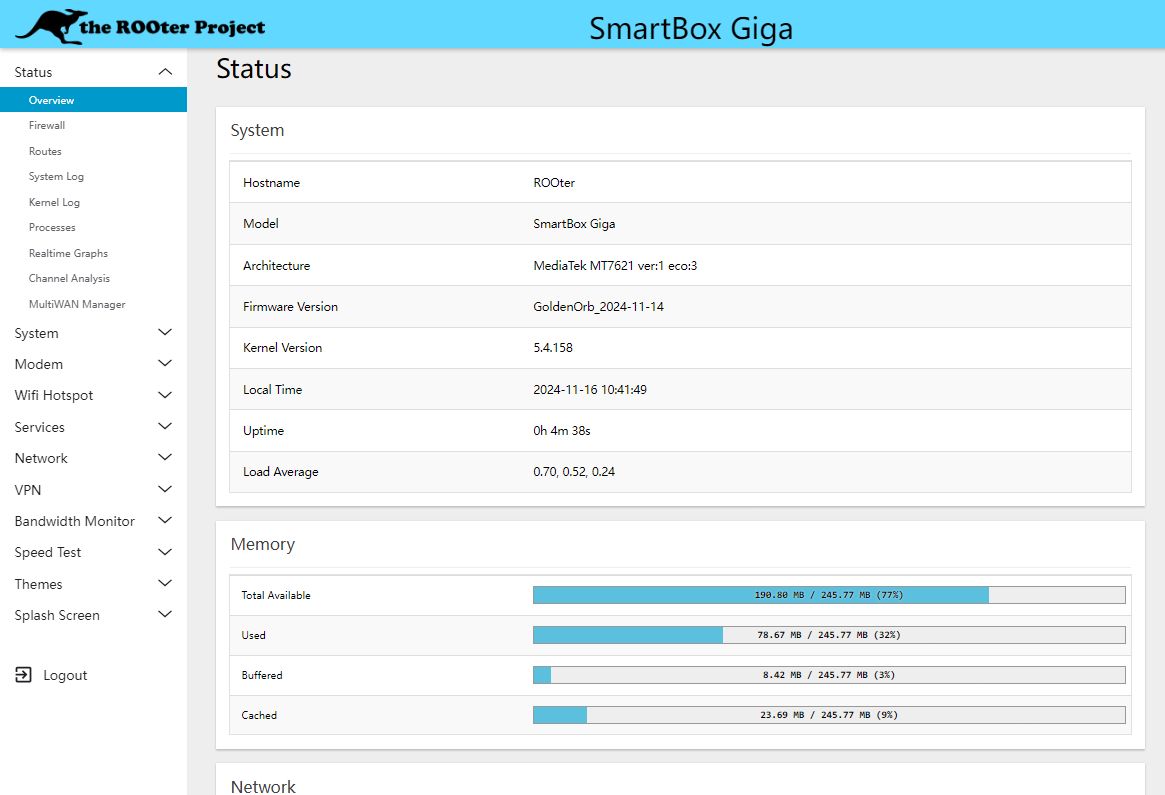Screen dimensions: 1165x795
Task: Click the Speed Test sidebar label
Action: [x=48, y=553]
